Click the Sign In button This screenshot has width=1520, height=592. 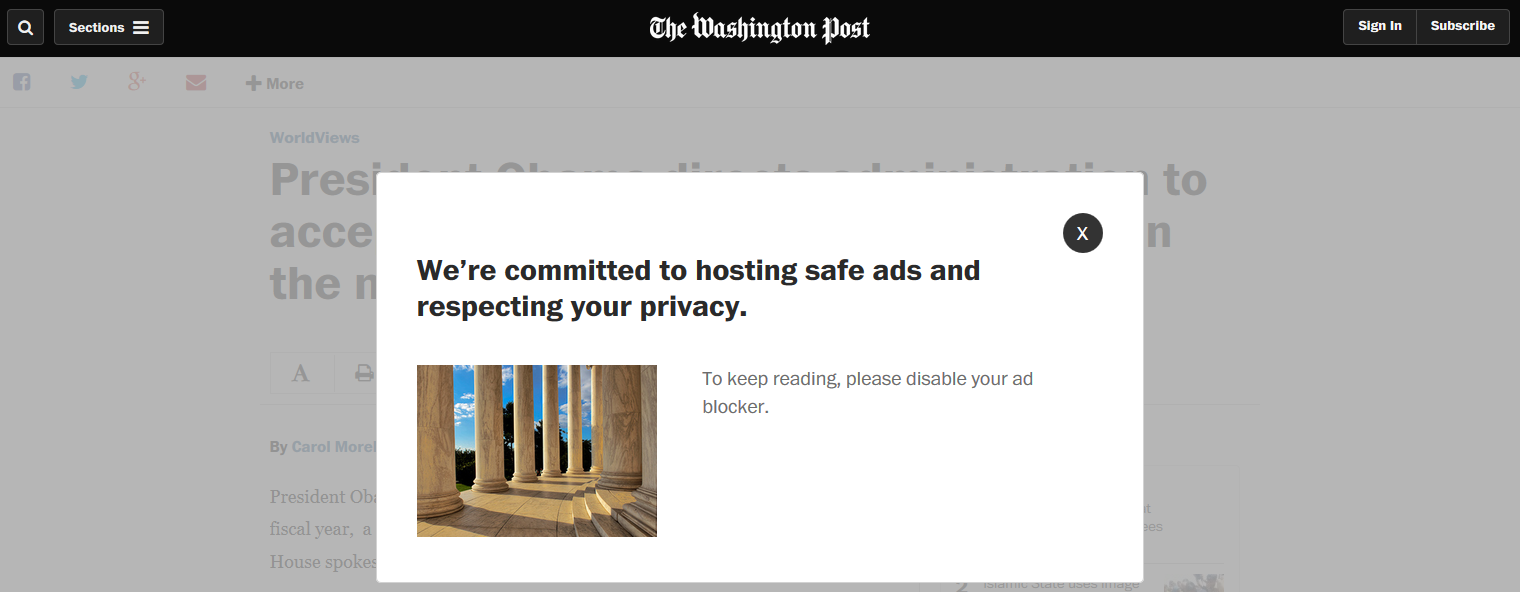click(x=1379, y=27)
